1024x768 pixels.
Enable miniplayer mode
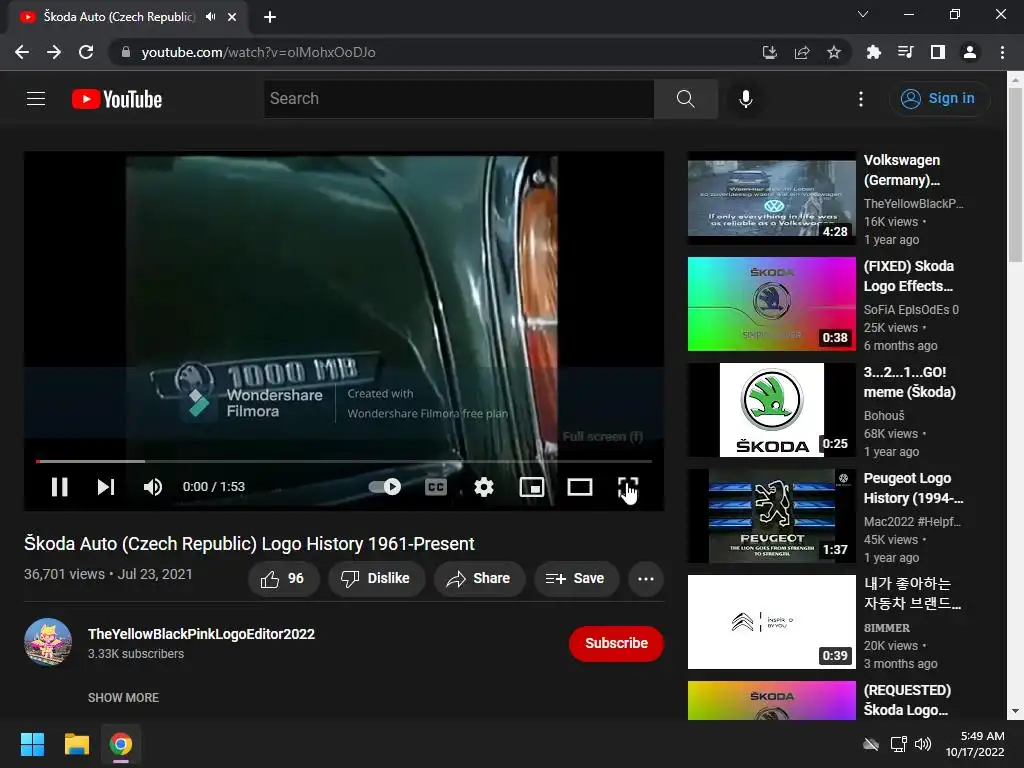click(x=532, y=487)
